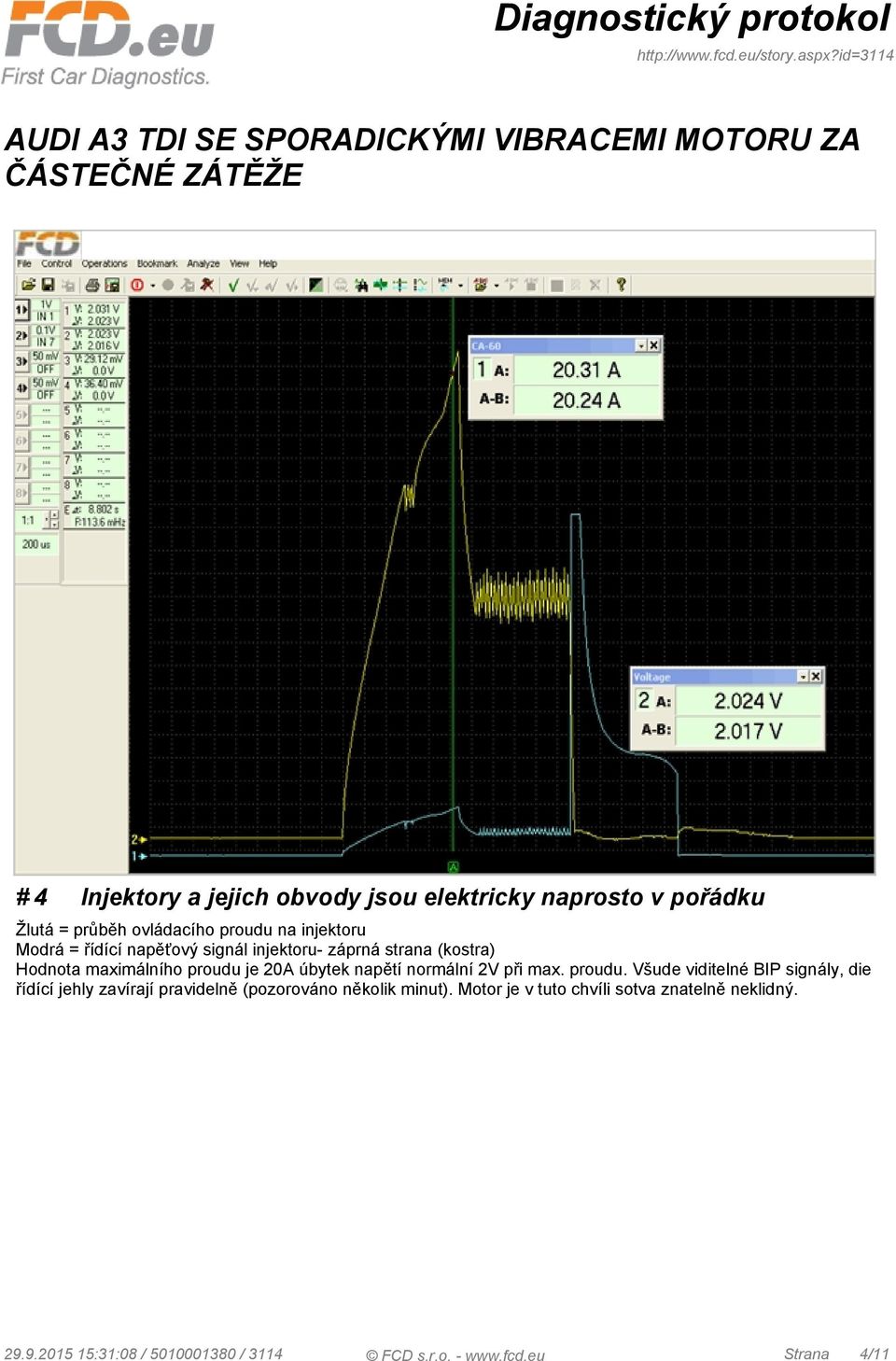Toggle channel 2 button
Viewport: 896px width, 1361px height.
point(21,334)
